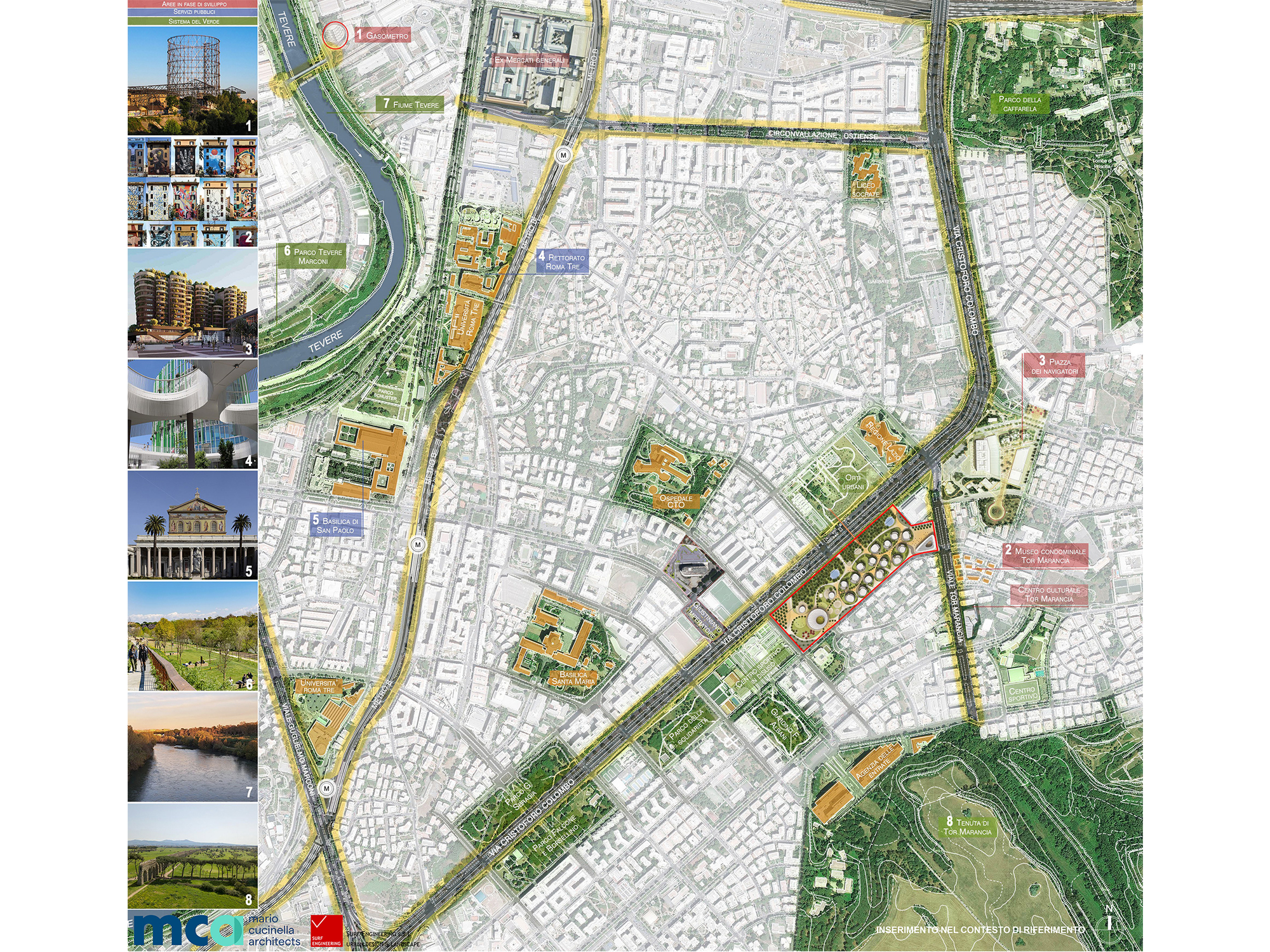Click the '3 Piazza dei Navigatori' label

1054,366
